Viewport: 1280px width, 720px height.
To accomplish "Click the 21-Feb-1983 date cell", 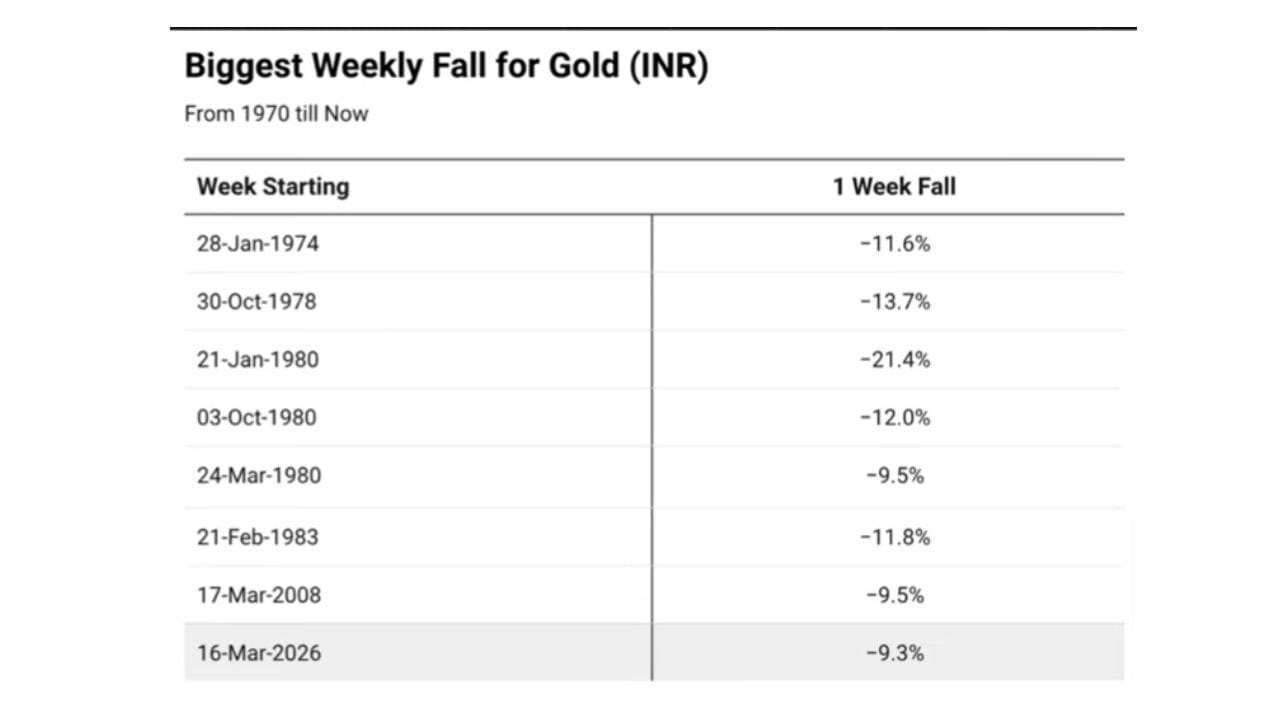I will coord(257,537).
